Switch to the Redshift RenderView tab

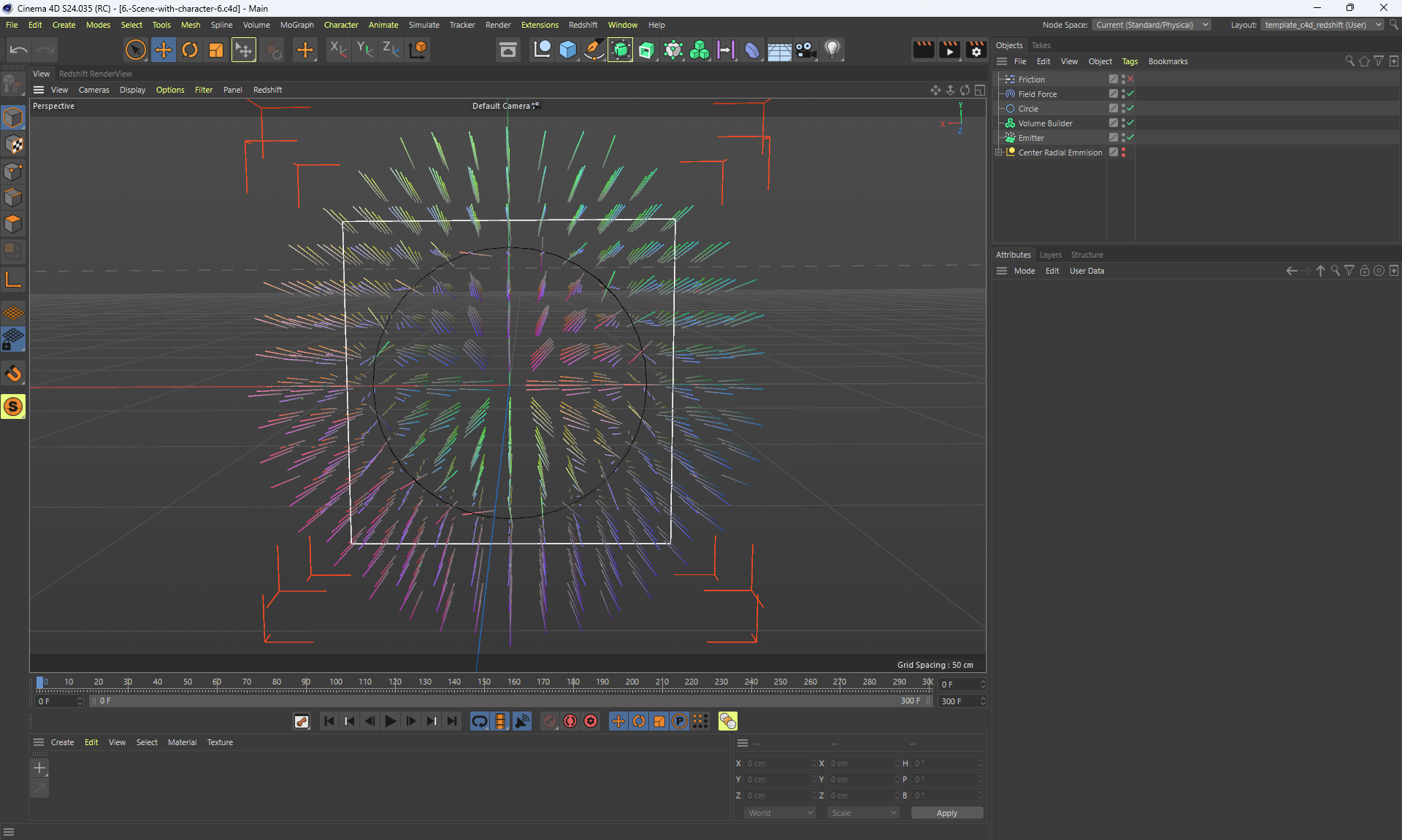tap(95, 74)
